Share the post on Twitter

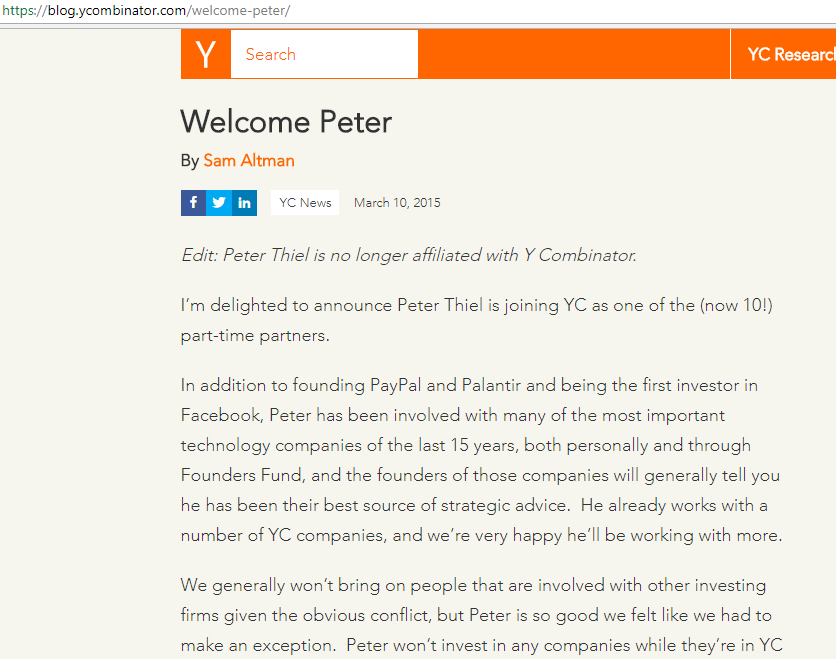219,203
